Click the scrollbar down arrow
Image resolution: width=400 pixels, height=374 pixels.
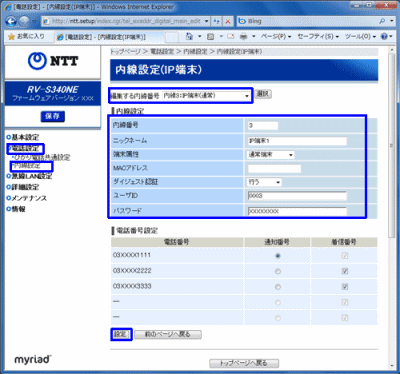pyautogui.click(x=392, y=365)
